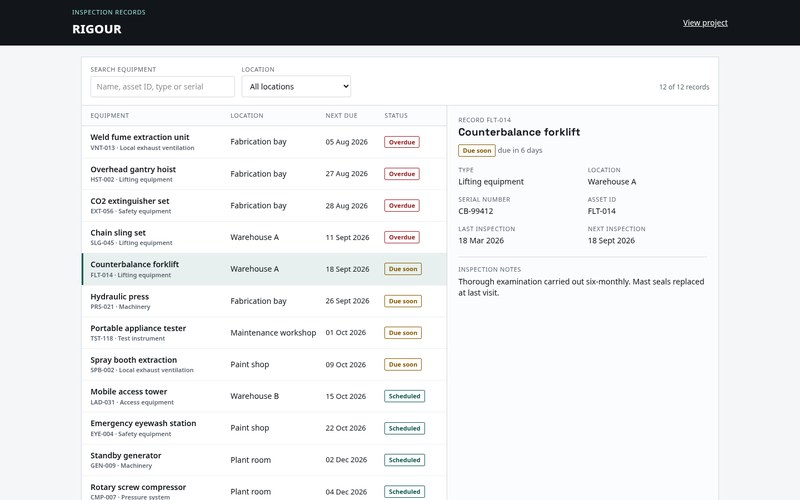
Task: Click the Counterbalance forklift detail heading
Action: pos(519,132)
